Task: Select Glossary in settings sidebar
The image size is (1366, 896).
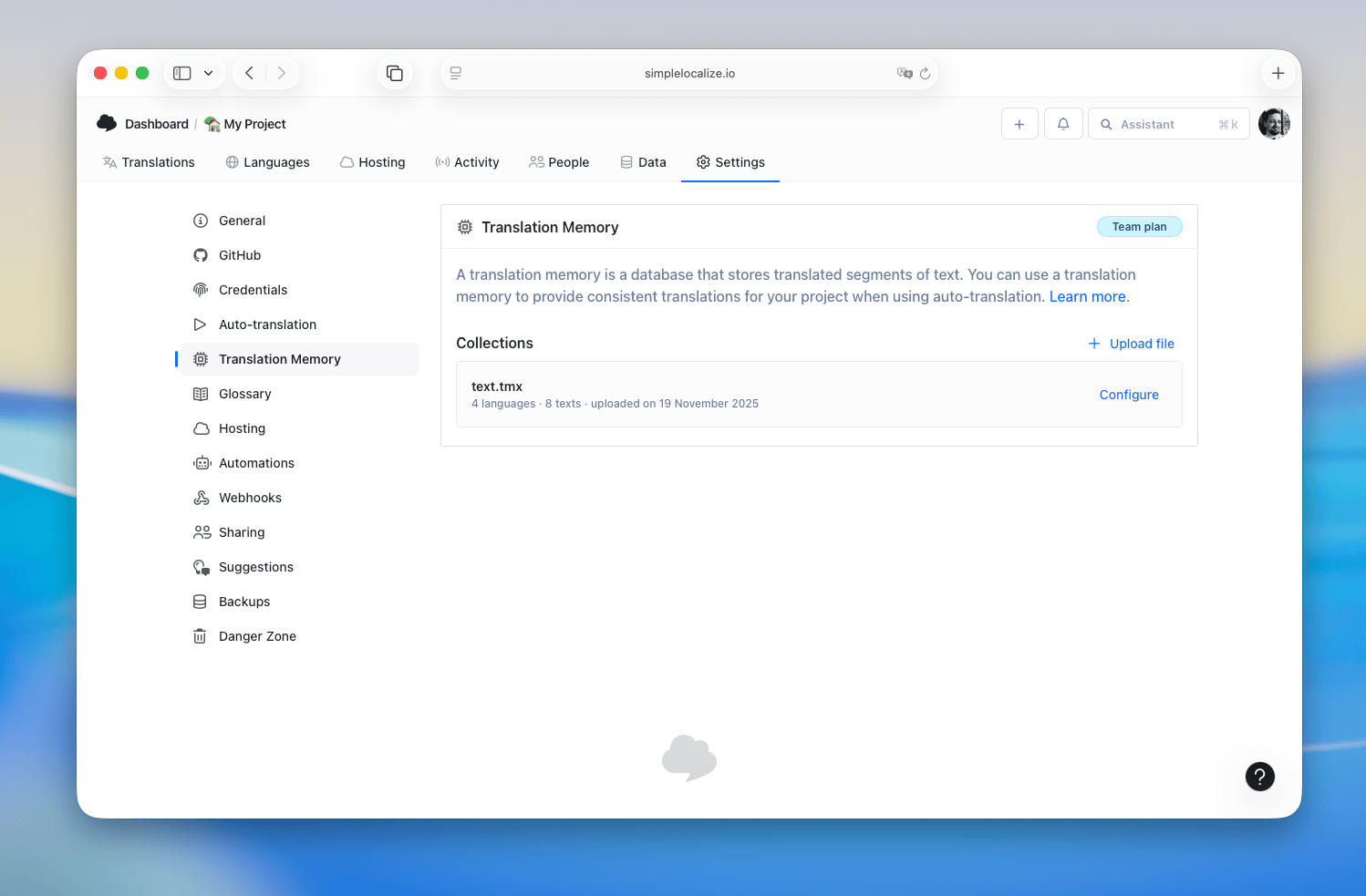Action: [x=244, y=394]
